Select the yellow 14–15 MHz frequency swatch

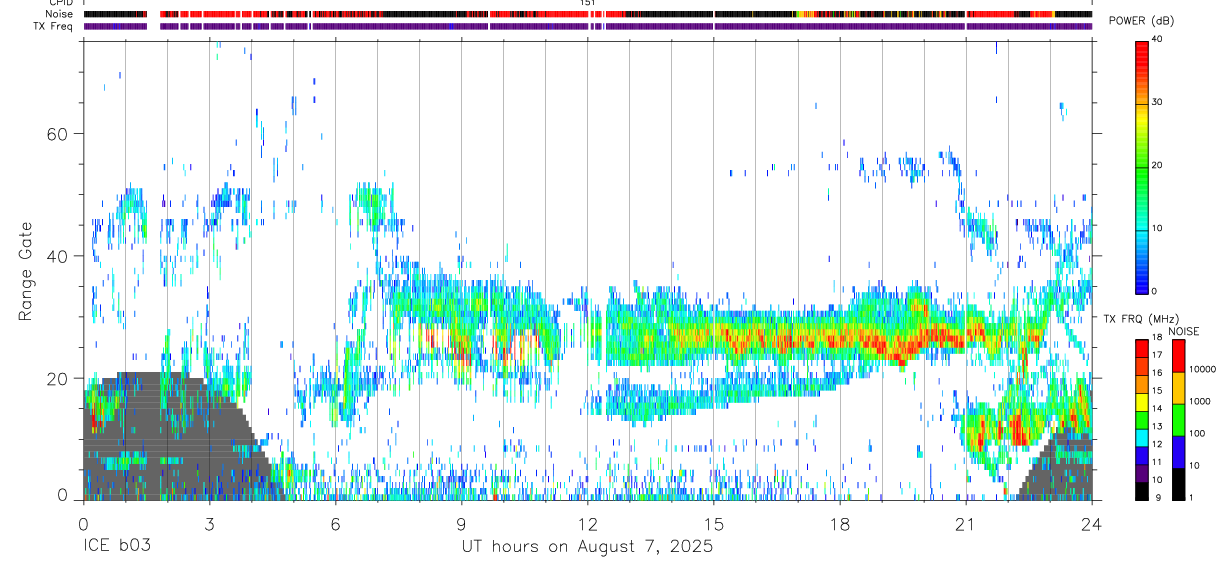(1141, 402)
